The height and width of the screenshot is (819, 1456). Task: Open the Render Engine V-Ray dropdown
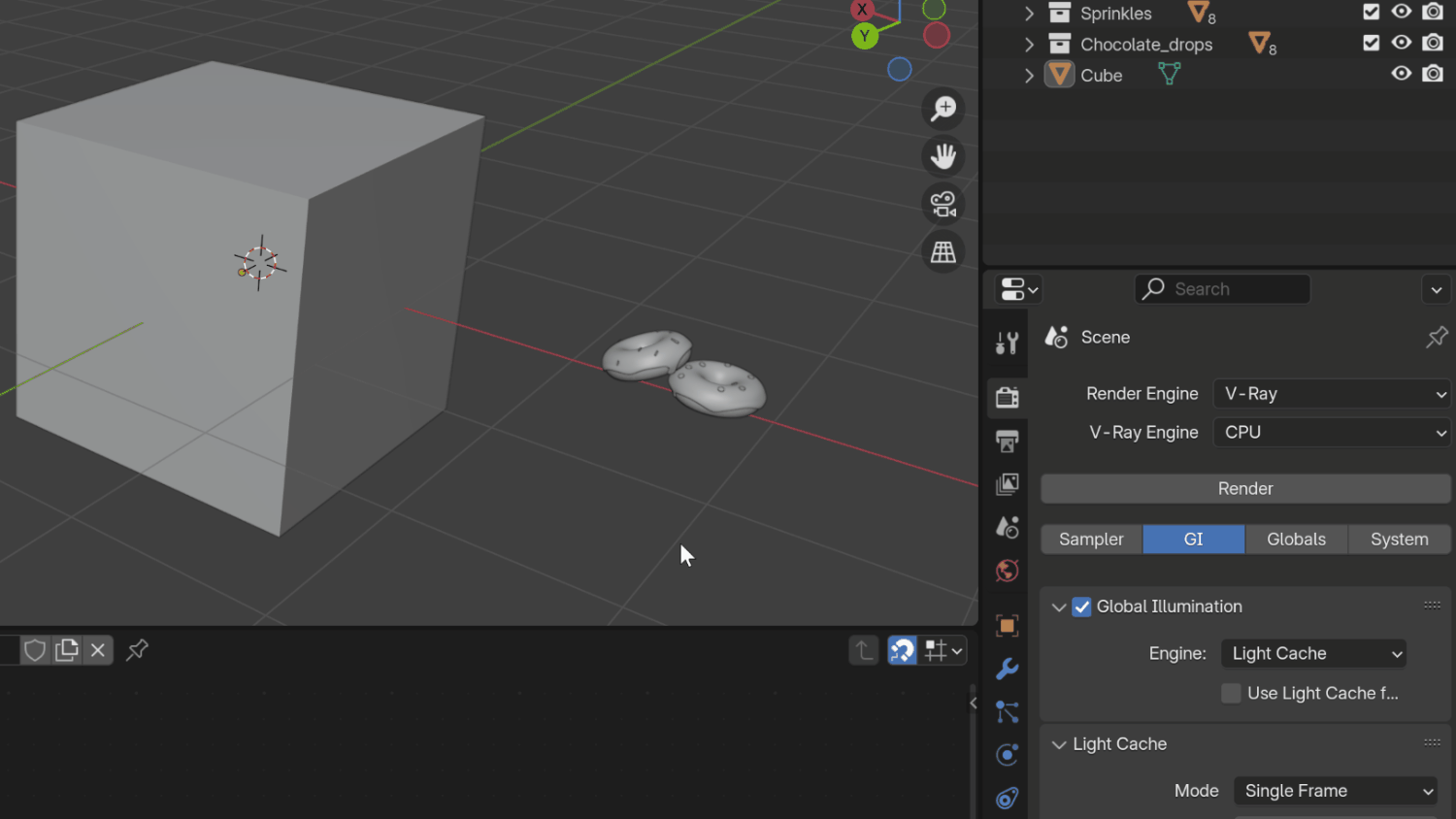(1332, 394)
